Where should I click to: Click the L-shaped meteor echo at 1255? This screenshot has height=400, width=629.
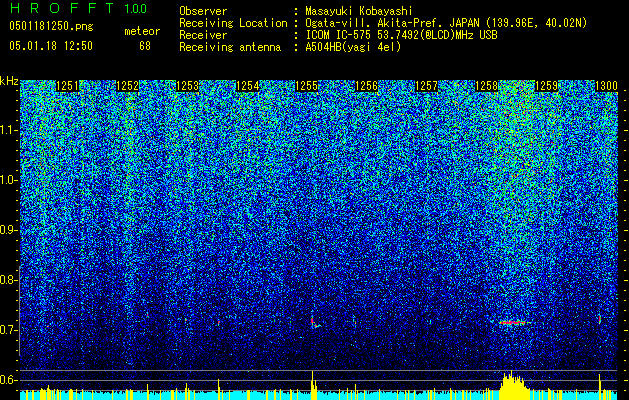coord(315,322)
